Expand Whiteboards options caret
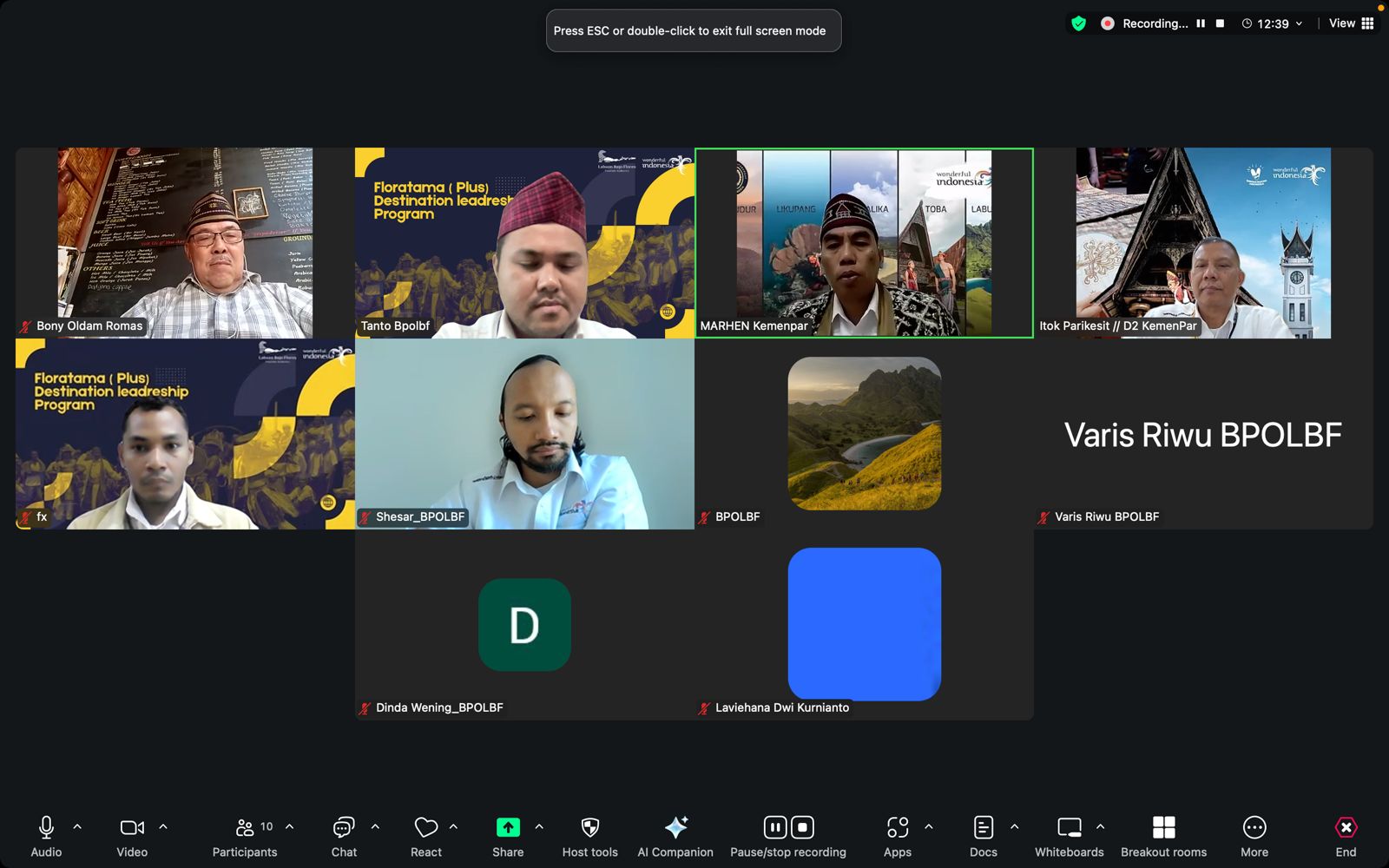Image resolution: width=1389 pixels, height=868 pixels. pyautogui.click(x=1101, y=827)
